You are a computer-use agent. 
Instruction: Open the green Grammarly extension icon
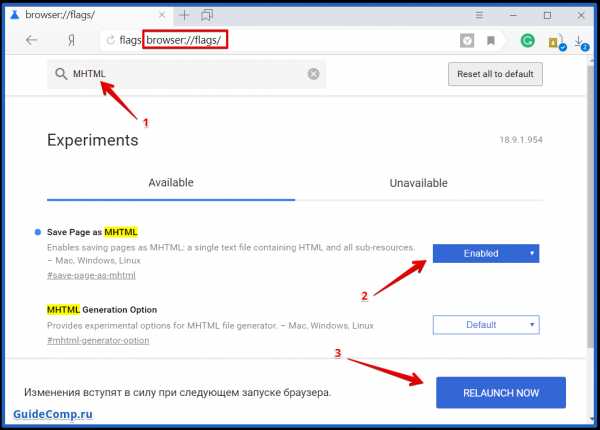click(527, 41)
